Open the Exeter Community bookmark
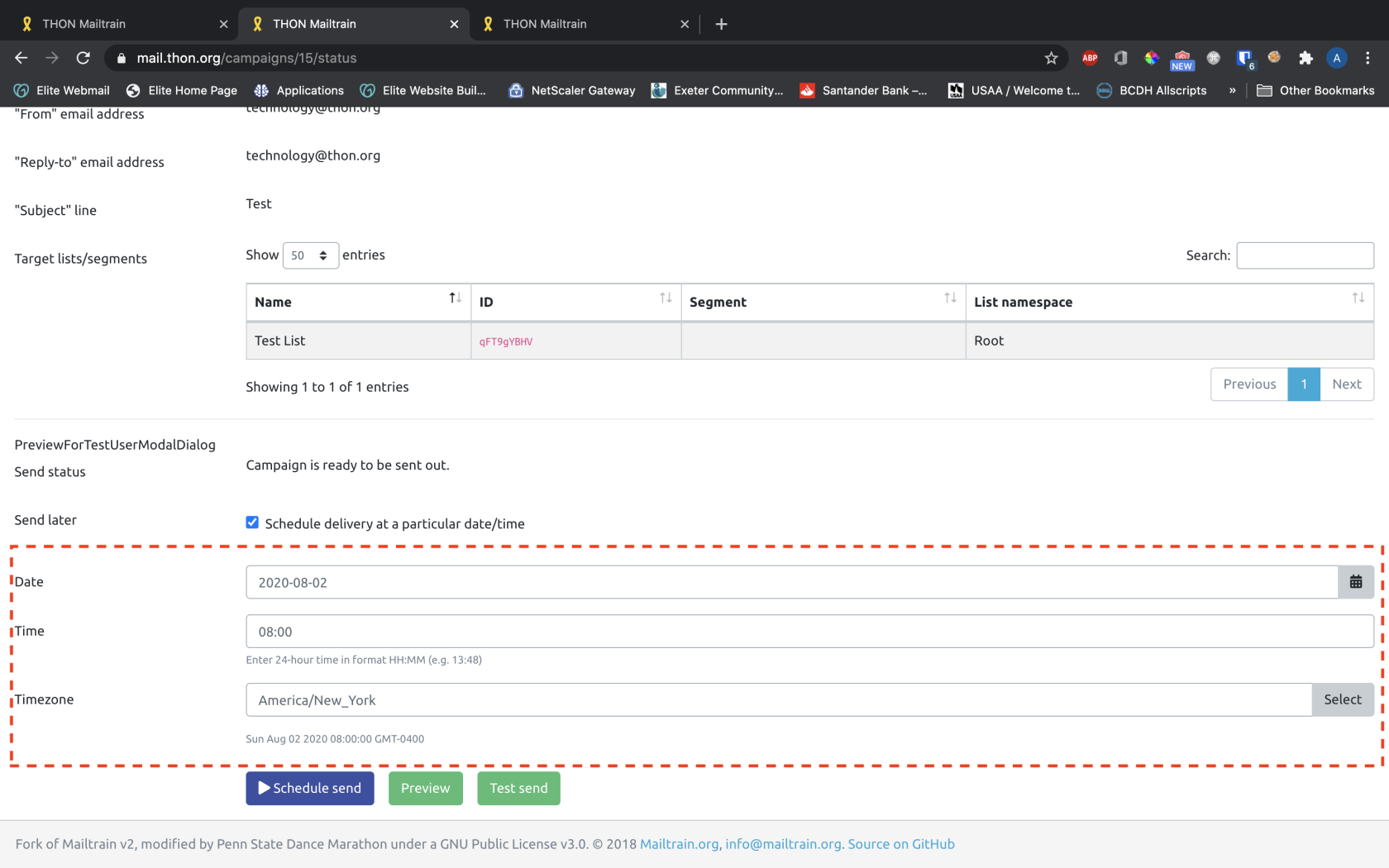 [717, 90]
